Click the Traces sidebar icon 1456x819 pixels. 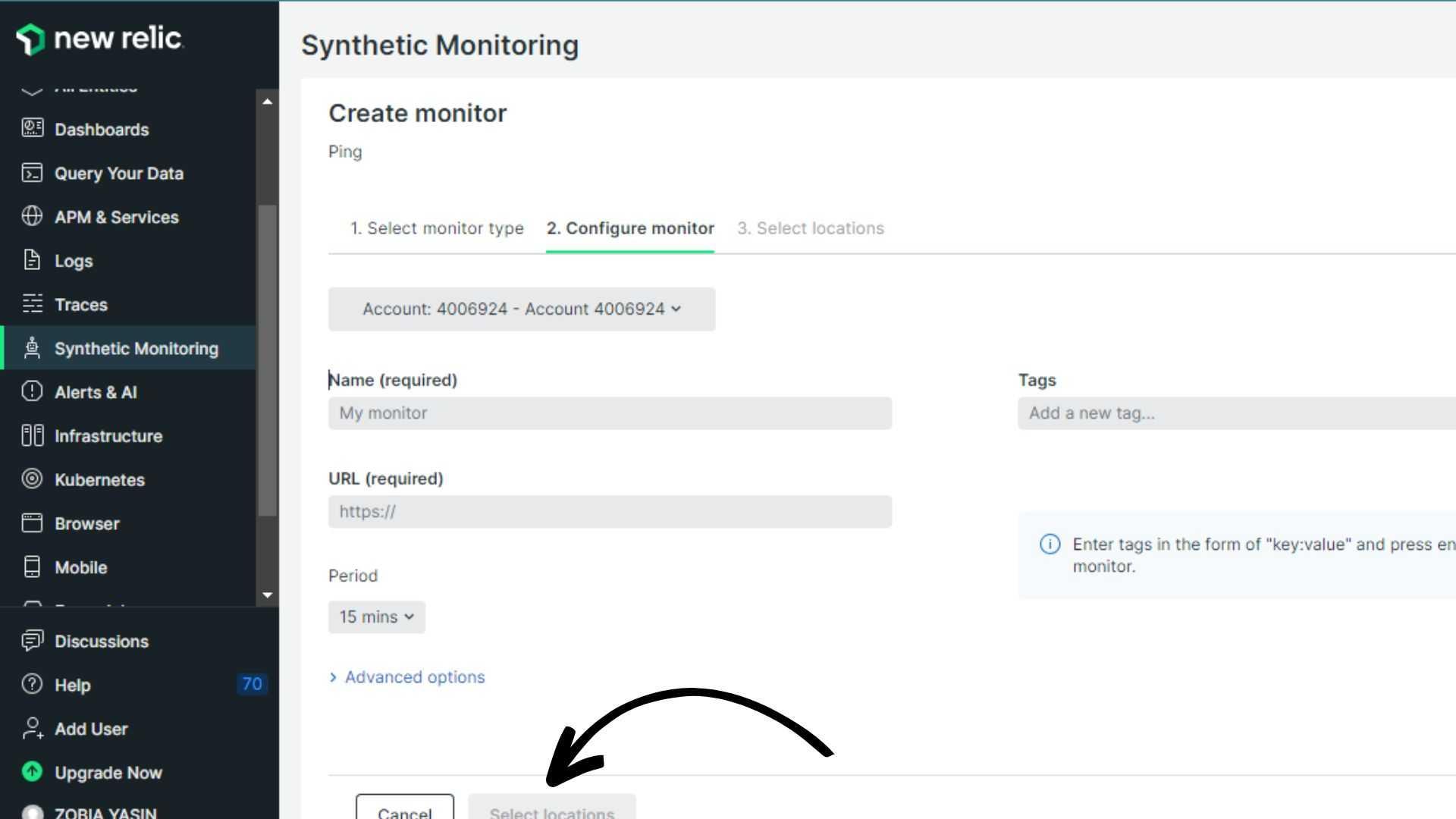pyautogui.click(x=31, y=304)
